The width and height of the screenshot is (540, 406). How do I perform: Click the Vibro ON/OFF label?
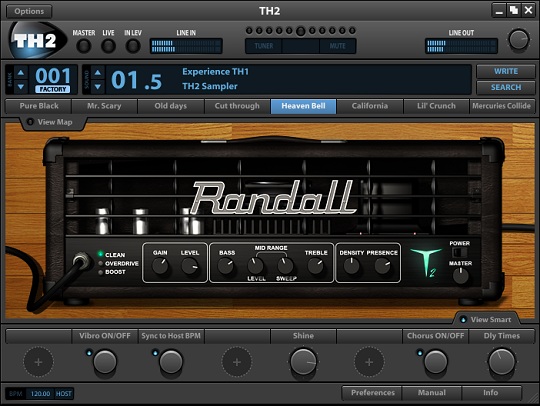click(105, 336)
